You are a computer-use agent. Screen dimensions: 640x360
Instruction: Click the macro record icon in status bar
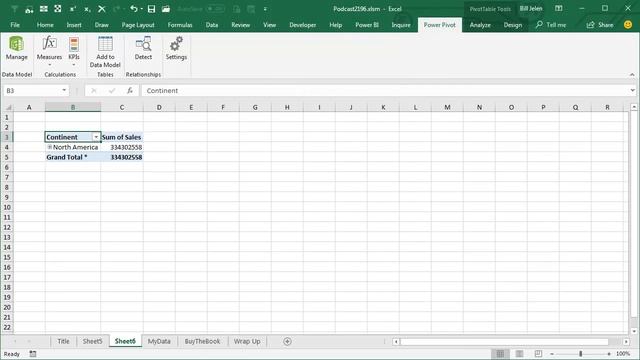click(33, 354)
